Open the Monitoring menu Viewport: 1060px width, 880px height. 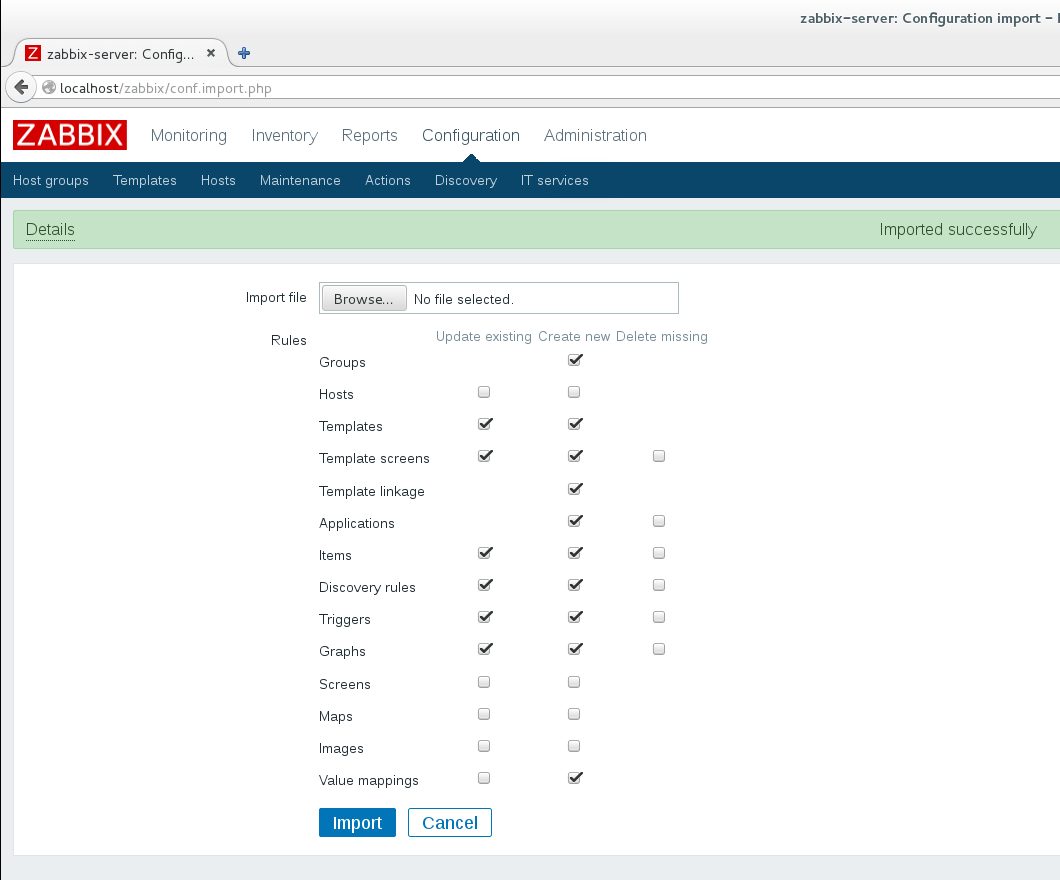pyautogui.click(x=189, y=135)
